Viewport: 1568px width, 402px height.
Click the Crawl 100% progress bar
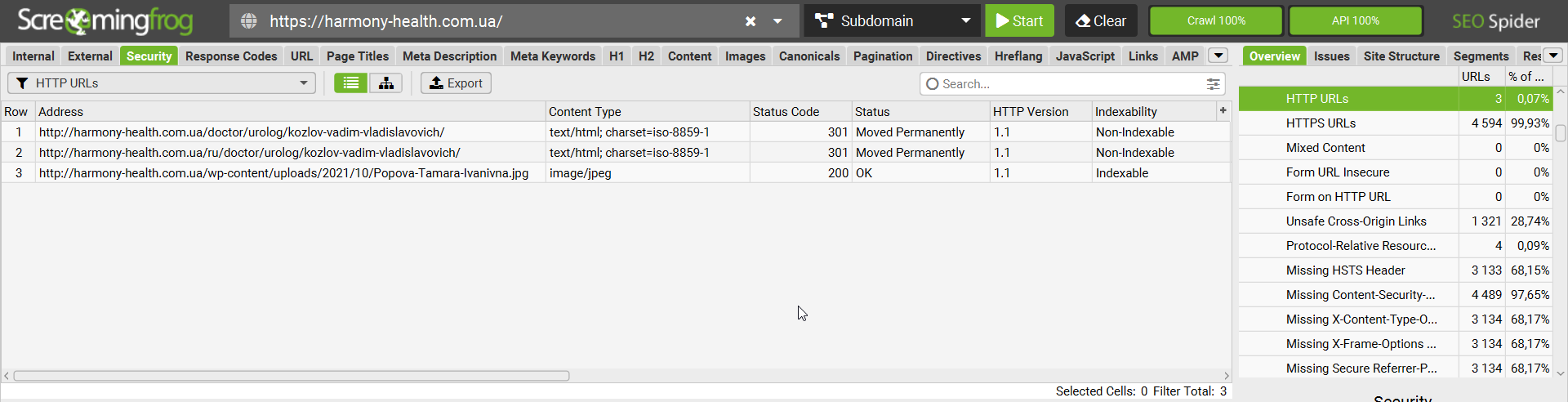point(1216,20)
